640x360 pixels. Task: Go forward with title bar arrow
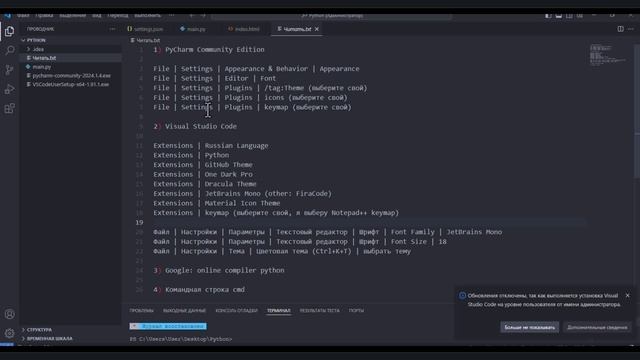[203, 16]
